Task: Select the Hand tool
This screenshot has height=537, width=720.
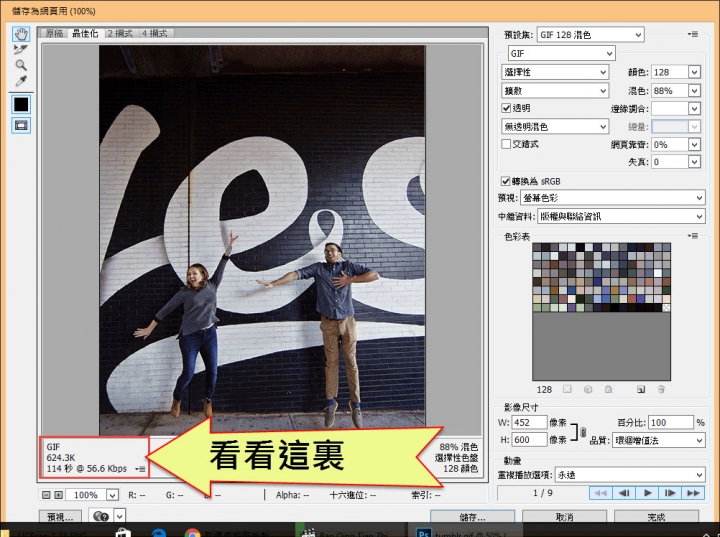Action: [x=21, y=34]
